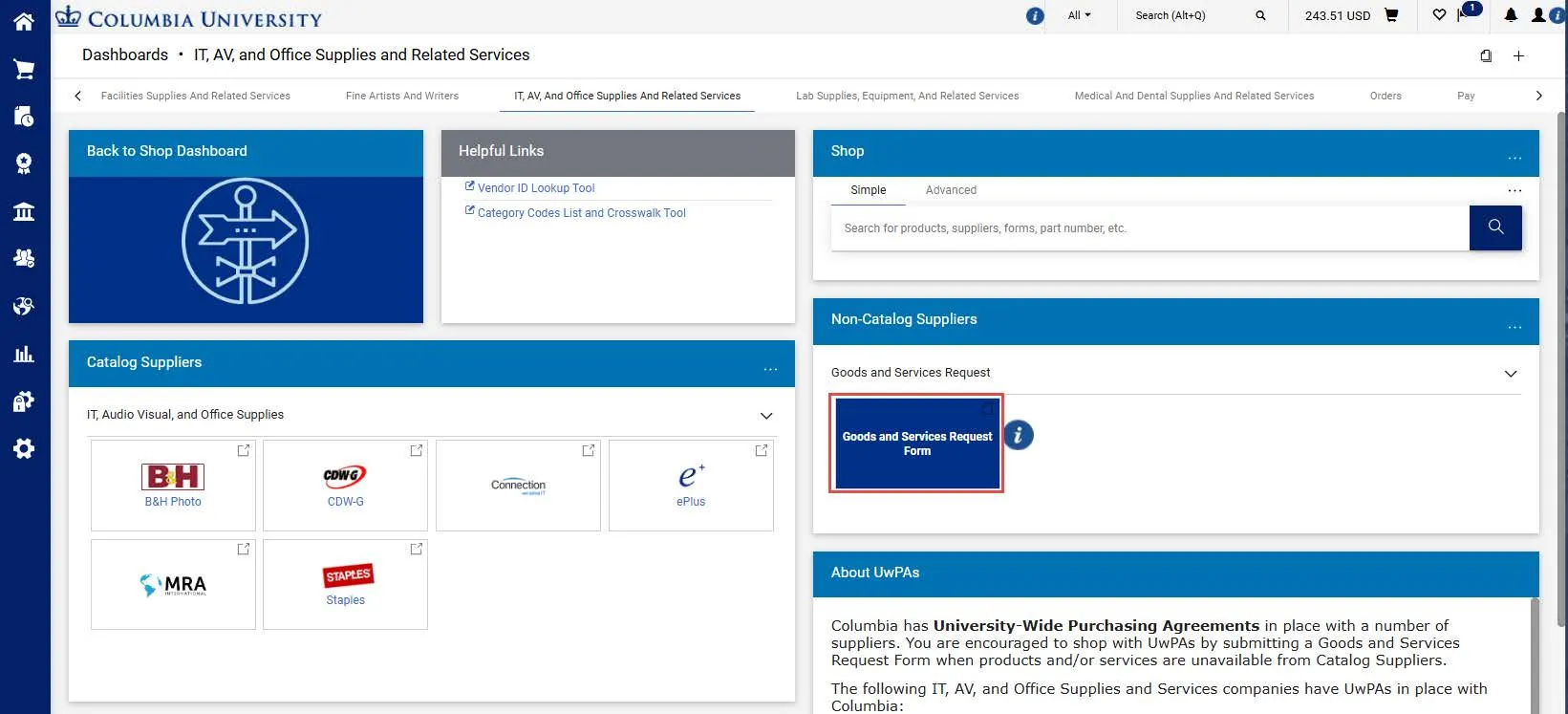Screen dimensions: 1568x714
Task: Select the Simple search tab
Action: tap(869, 190)
